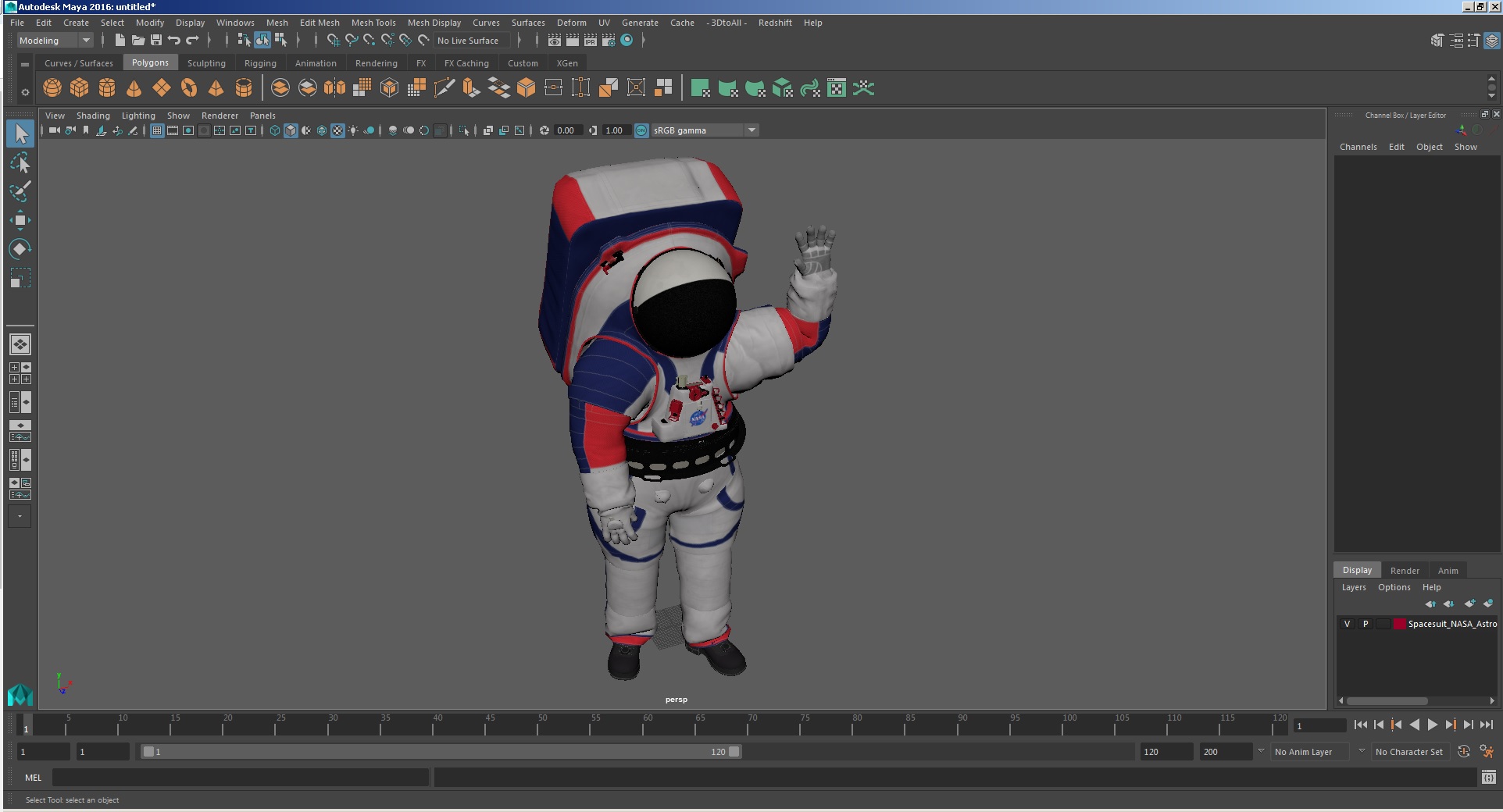Toggle textured display in viewport toolbar
The width and height of the screenshot is (1503, 812).
click(337, 130)
